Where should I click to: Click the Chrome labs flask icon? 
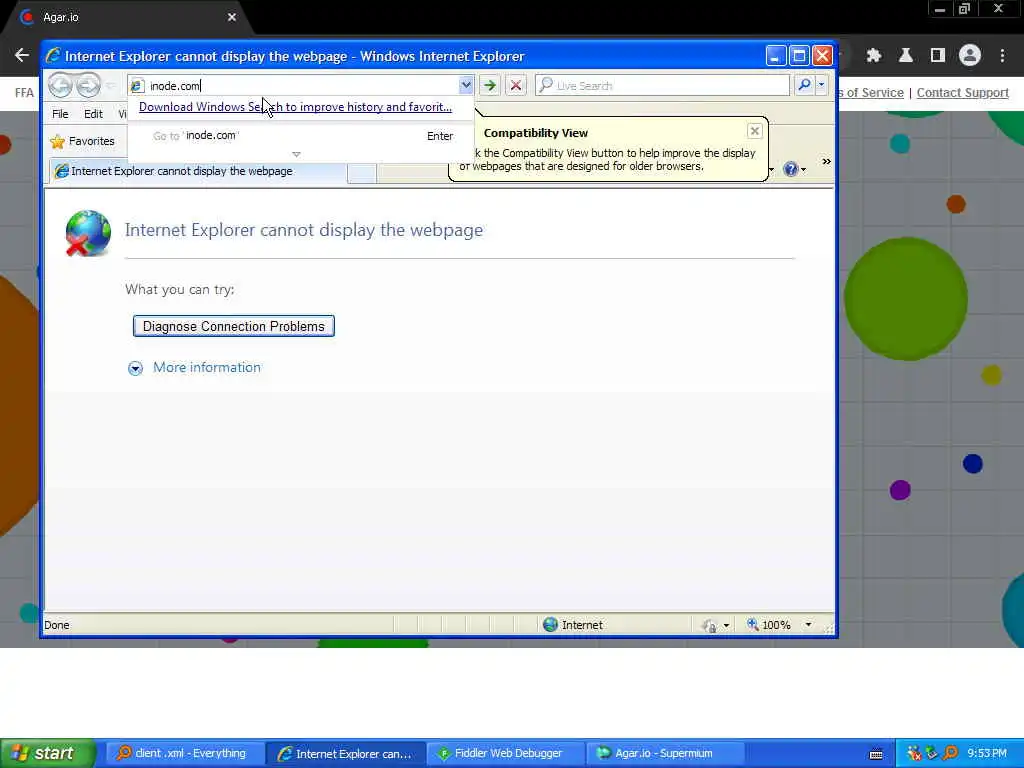click(x=906, y=56)
